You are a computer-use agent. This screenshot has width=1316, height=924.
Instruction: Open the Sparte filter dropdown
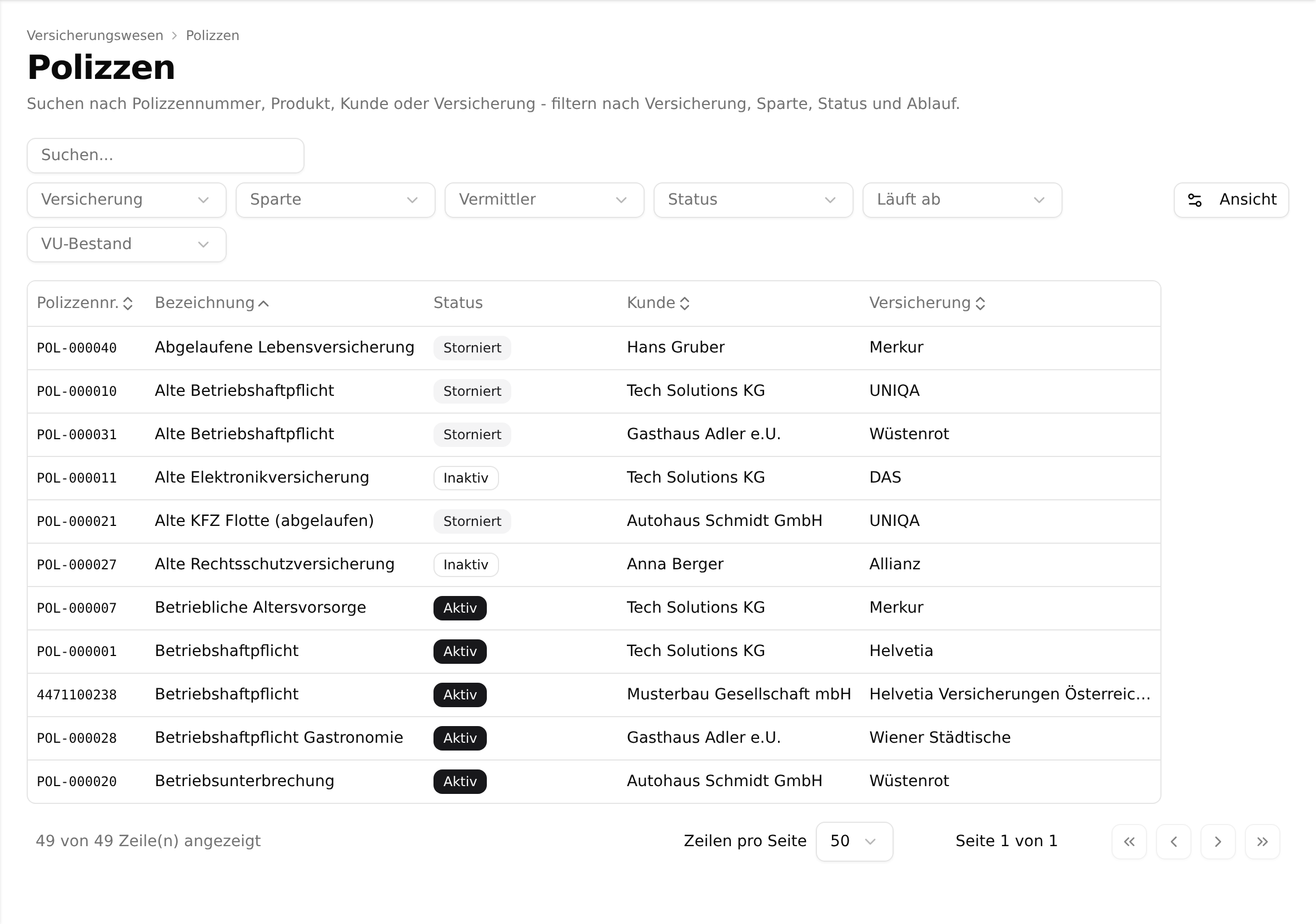tap(335, 200)
